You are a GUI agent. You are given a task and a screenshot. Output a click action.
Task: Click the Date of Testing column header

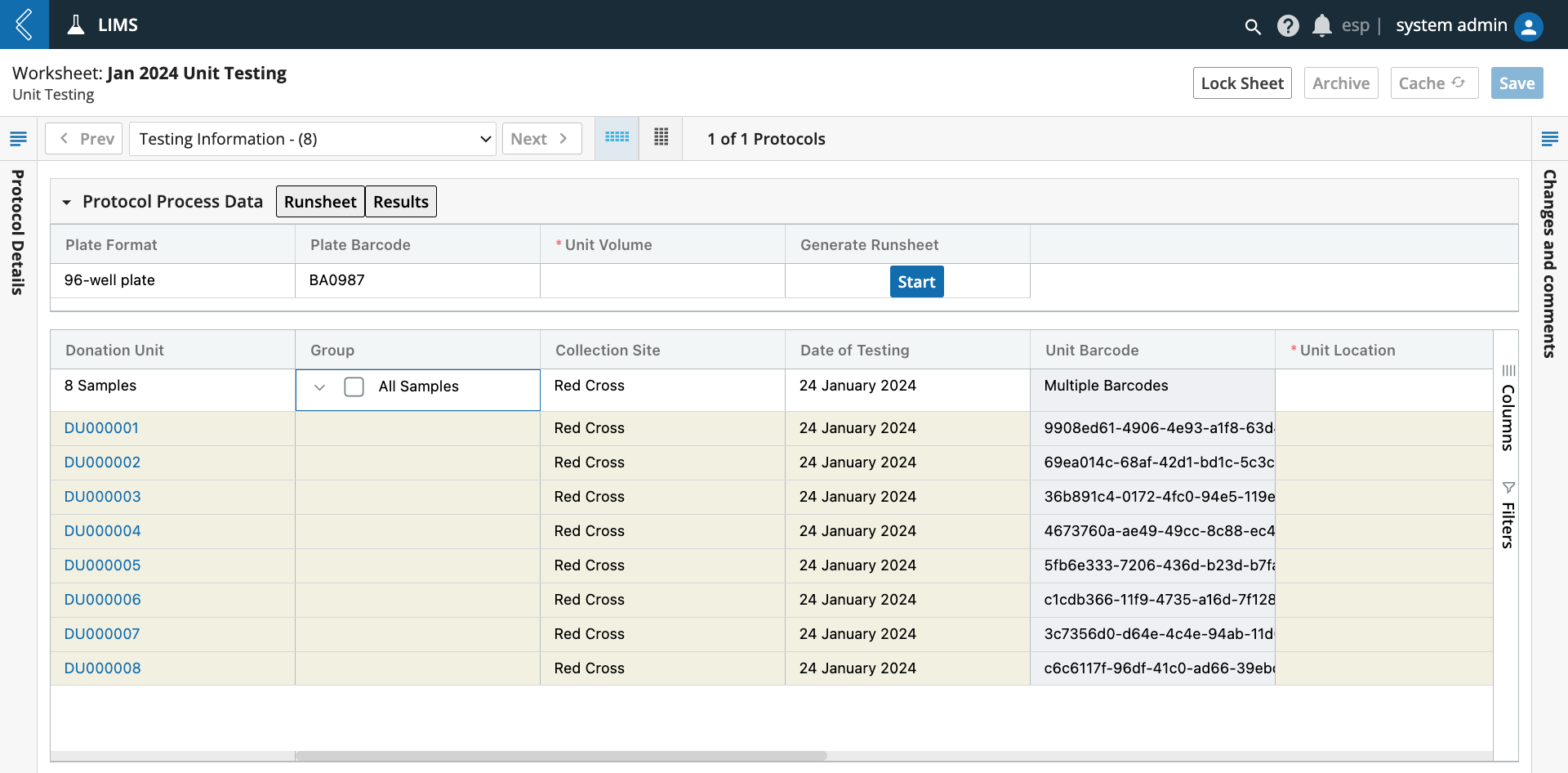tap(907, 350)
